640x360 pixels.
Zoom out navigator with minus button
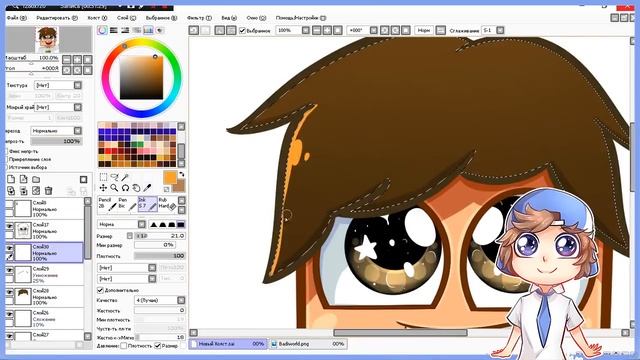click(67, 60)
